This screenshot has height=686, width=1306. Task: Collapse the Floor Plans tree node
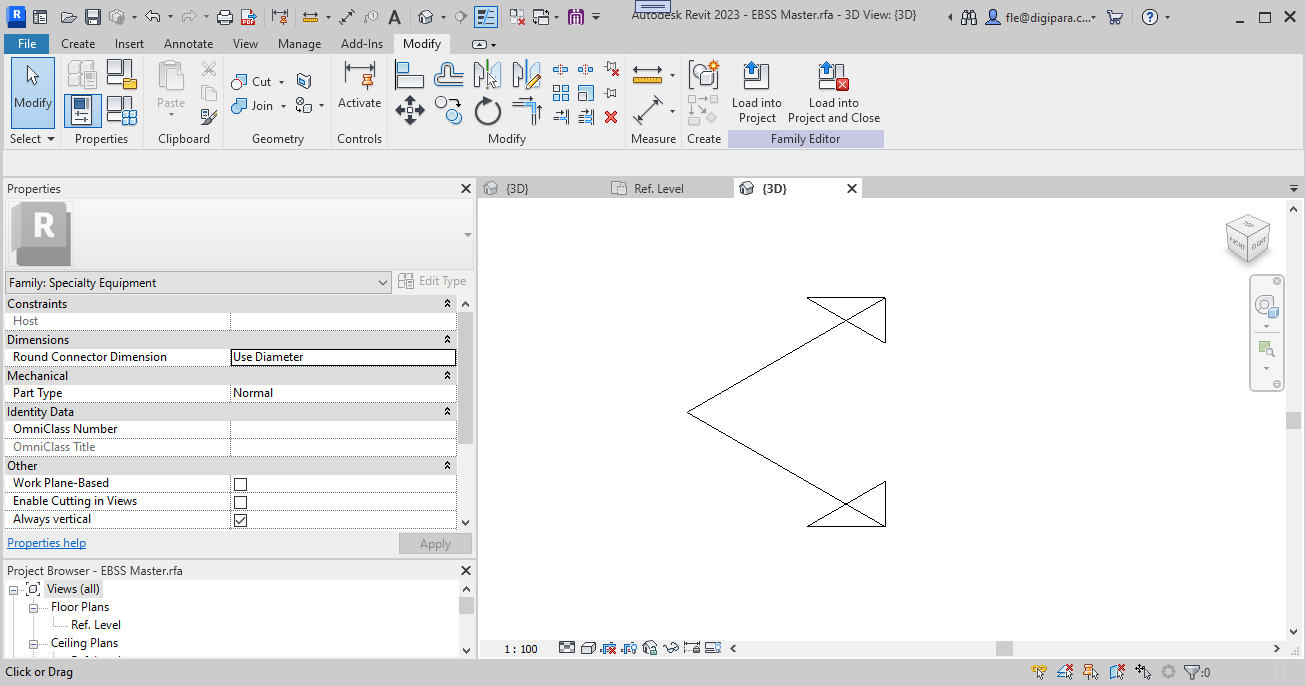tap(34, 606)
